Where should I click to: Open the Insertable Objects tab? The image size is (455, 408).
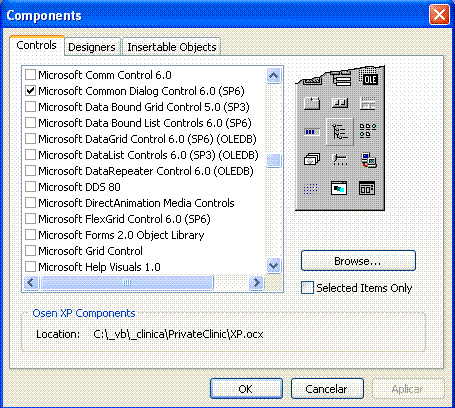[172, 47]
